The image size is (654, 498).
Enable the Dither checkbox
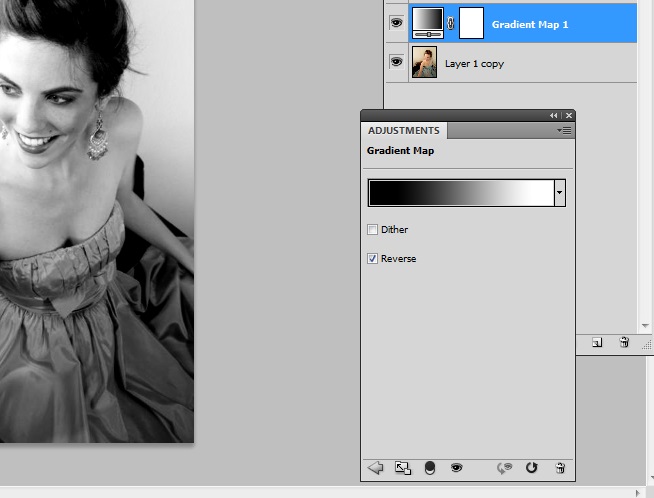373,230
